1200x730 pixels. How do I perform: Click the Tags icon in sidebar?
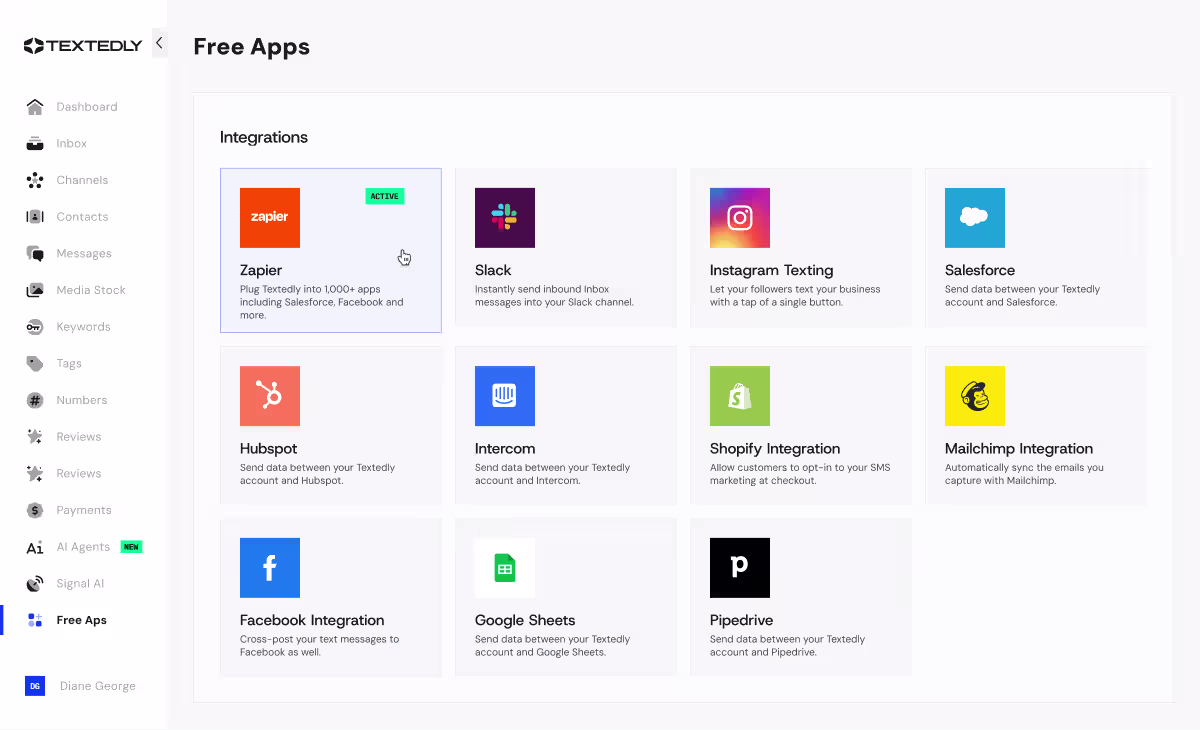pyautogui.click(x=35, y=363)
